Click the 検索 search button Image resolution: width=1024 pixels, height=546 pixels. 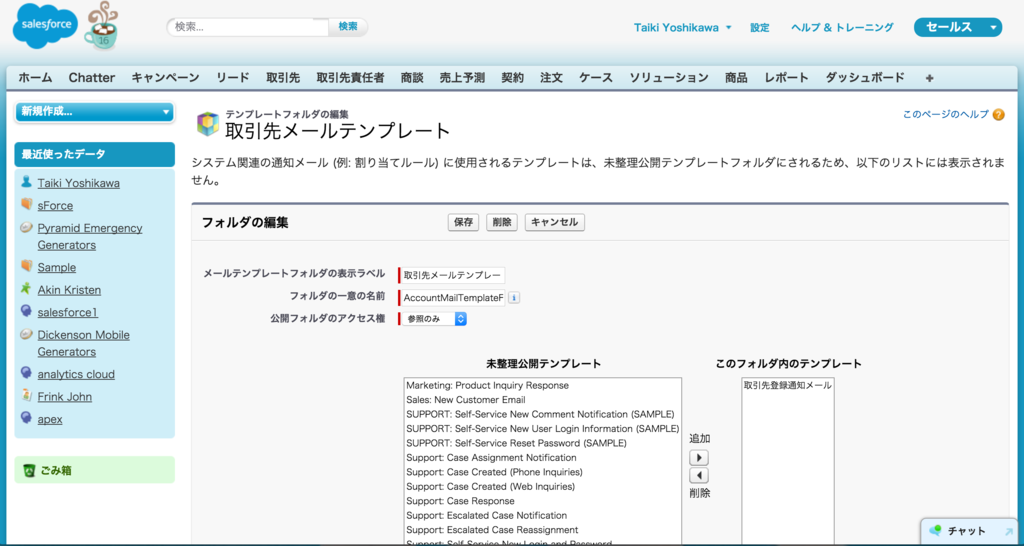point(348,27)
